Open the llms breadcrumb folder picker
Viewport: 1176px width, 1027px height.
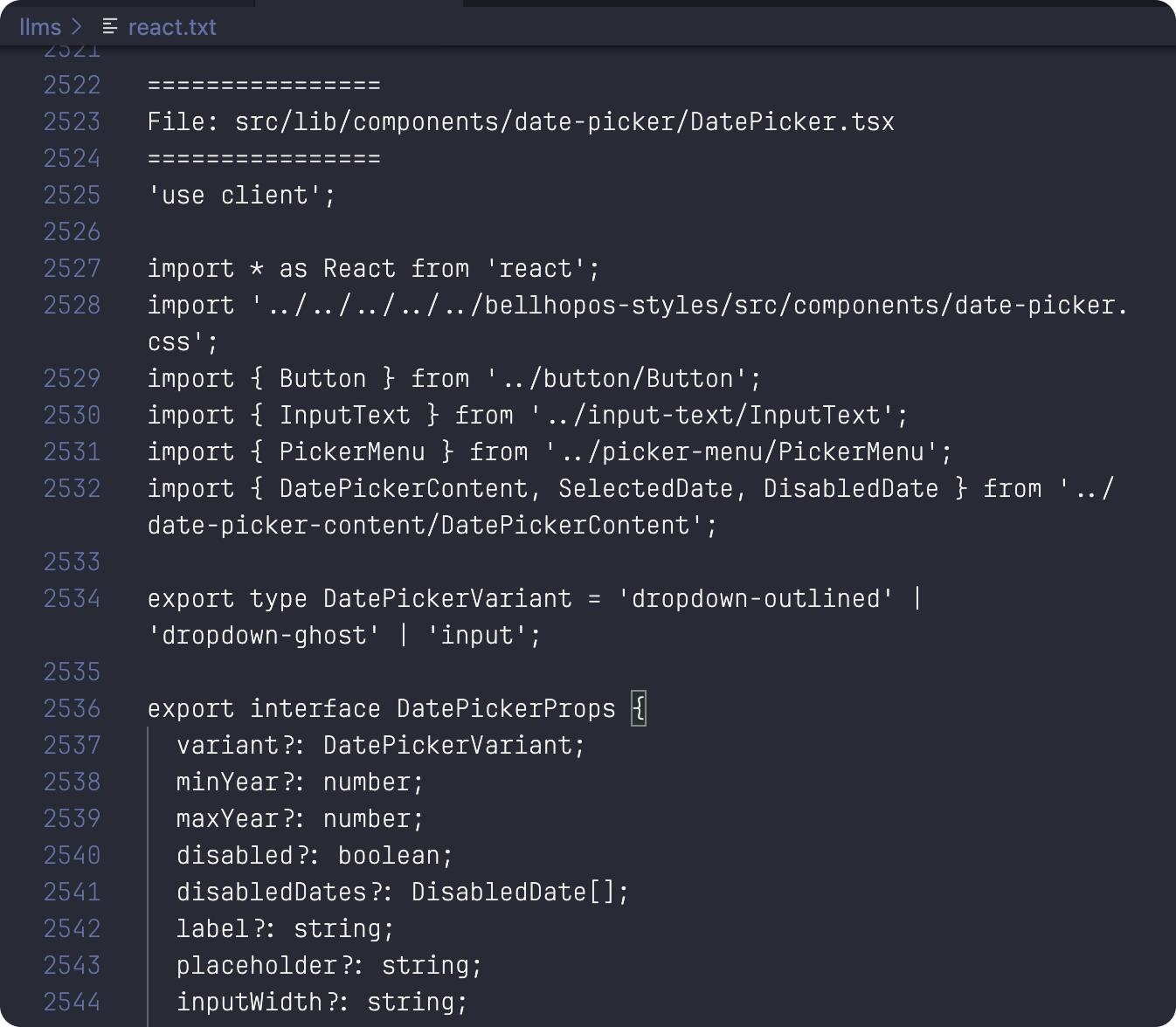point(41,26)
